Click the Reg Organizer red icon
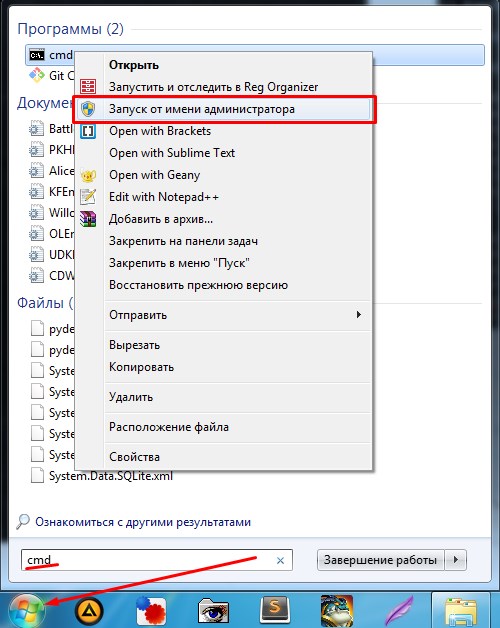500x628 pixels. pyautogui.click(x=88, y=87)
